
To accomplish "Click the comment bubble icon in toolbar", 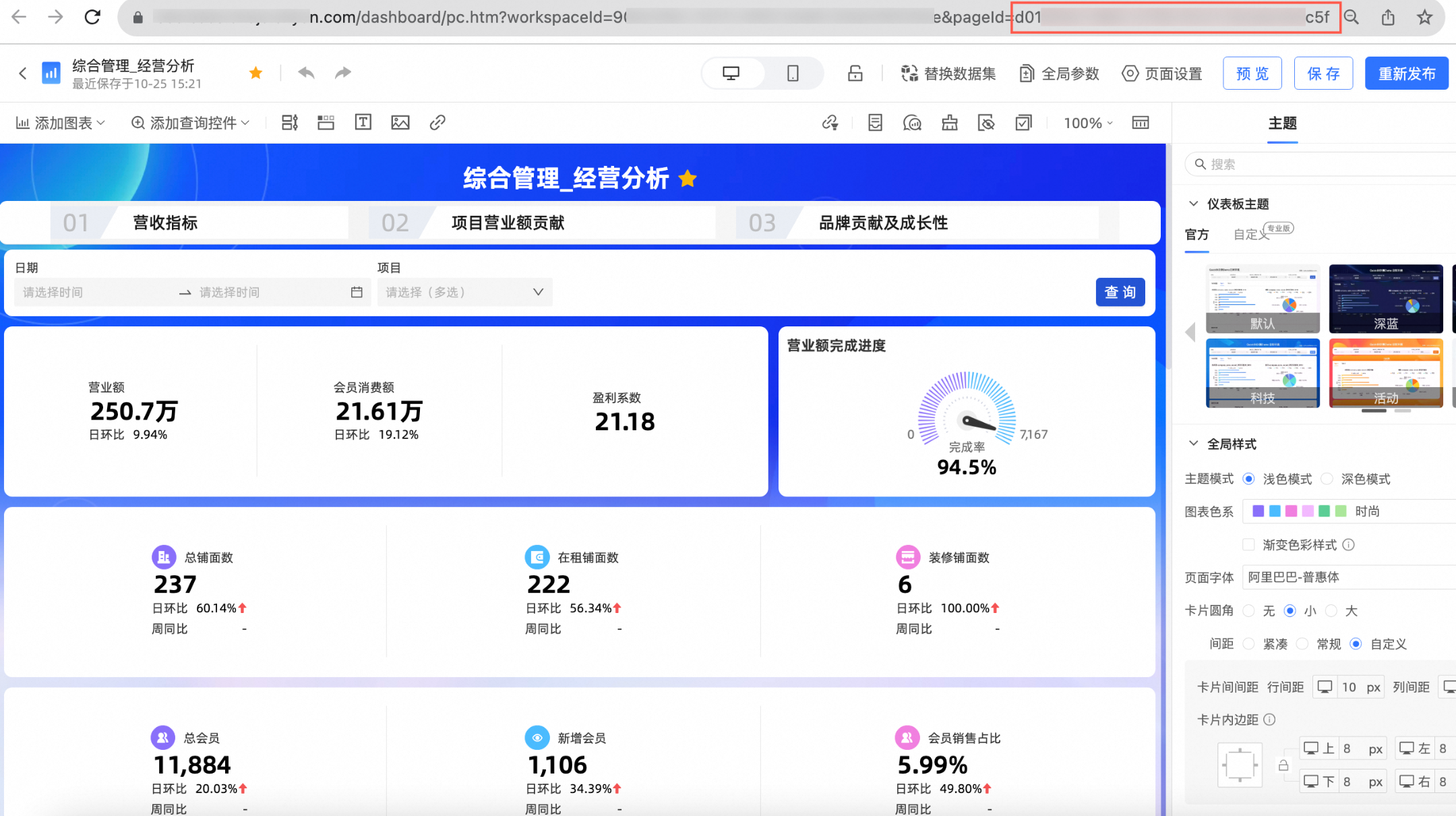I will (912, 123).
